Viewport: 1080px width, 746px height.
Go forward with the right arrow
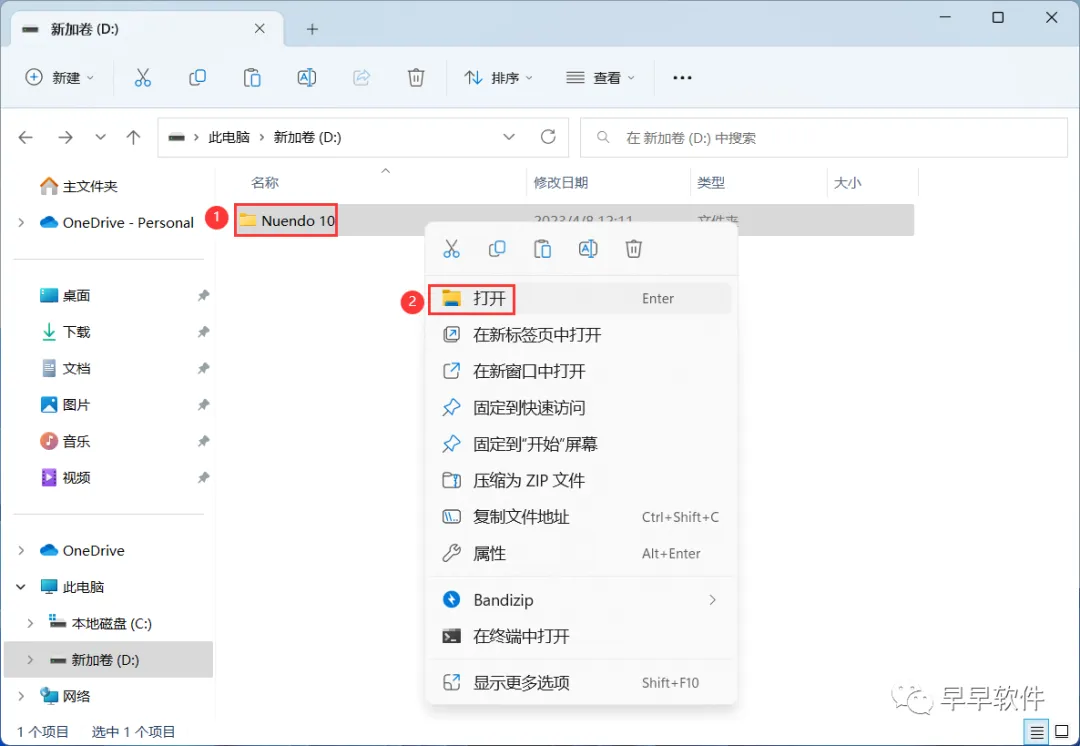coord(65,138)
